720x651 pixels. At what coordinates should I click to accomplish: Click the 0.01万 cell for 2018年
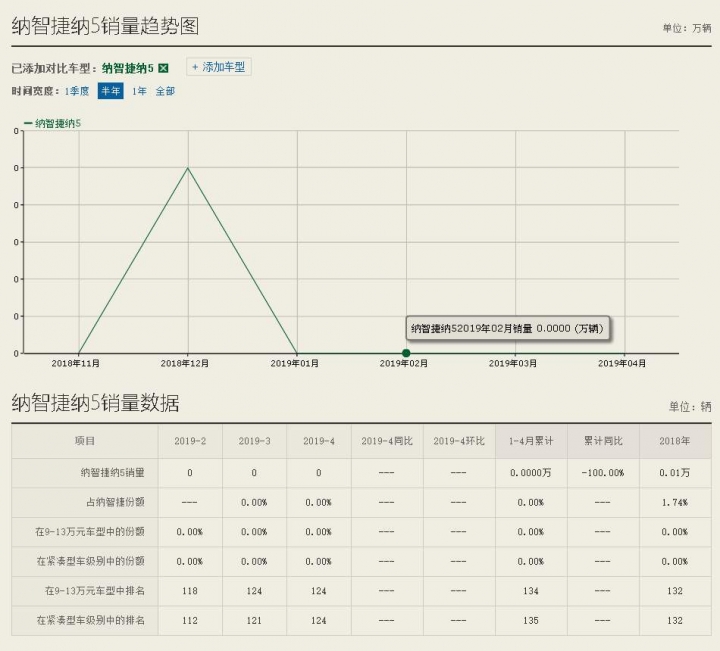click(675, 472)
